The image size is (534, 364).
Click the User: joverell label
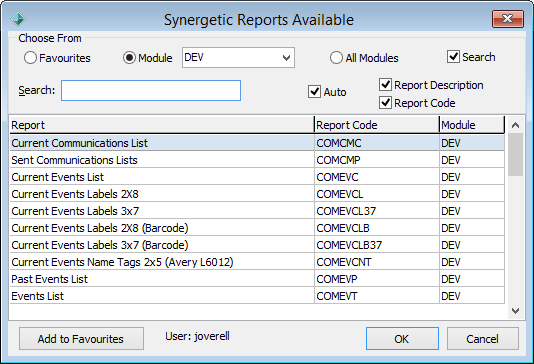pos(198,336)
